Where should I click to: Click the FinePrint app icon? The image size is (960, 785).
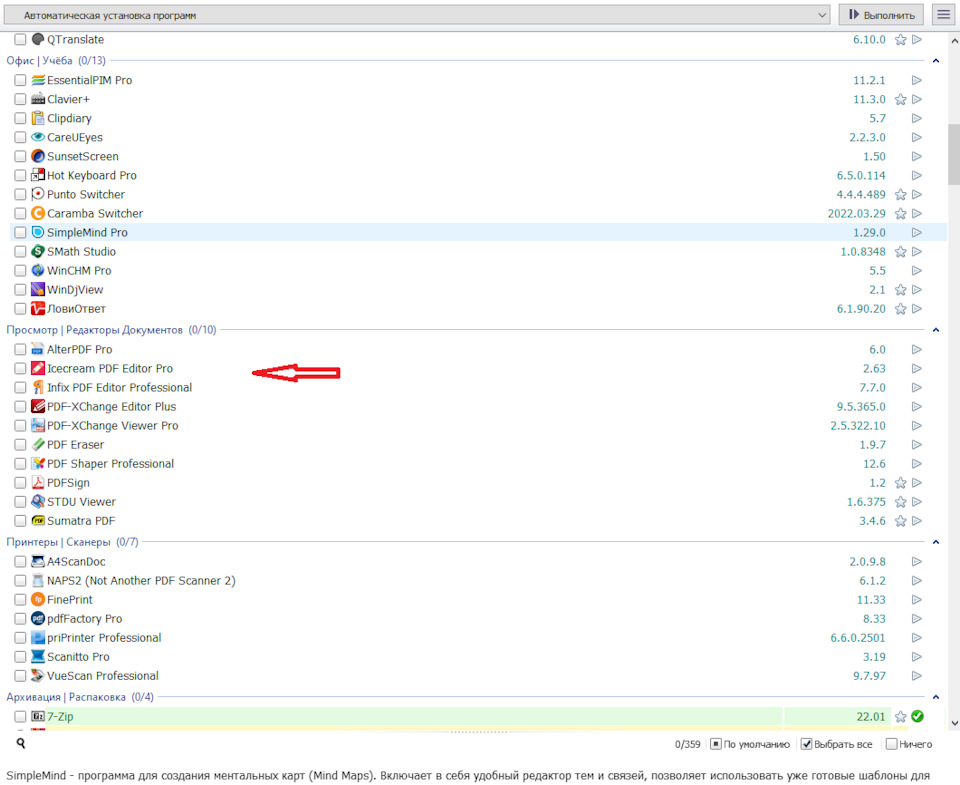click(x=38, y=599)
